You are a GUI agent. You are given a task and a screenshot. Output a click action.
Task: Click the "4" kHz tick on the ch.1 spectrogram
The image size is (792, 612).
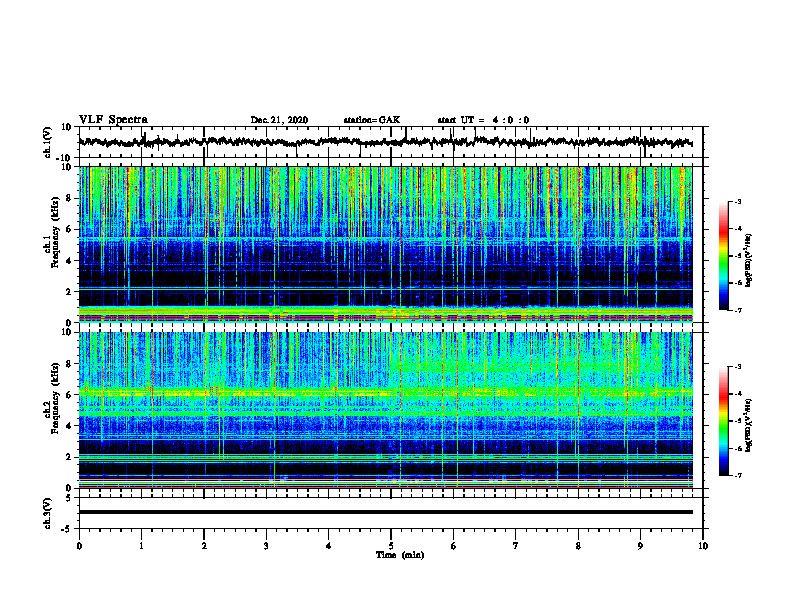69,261
